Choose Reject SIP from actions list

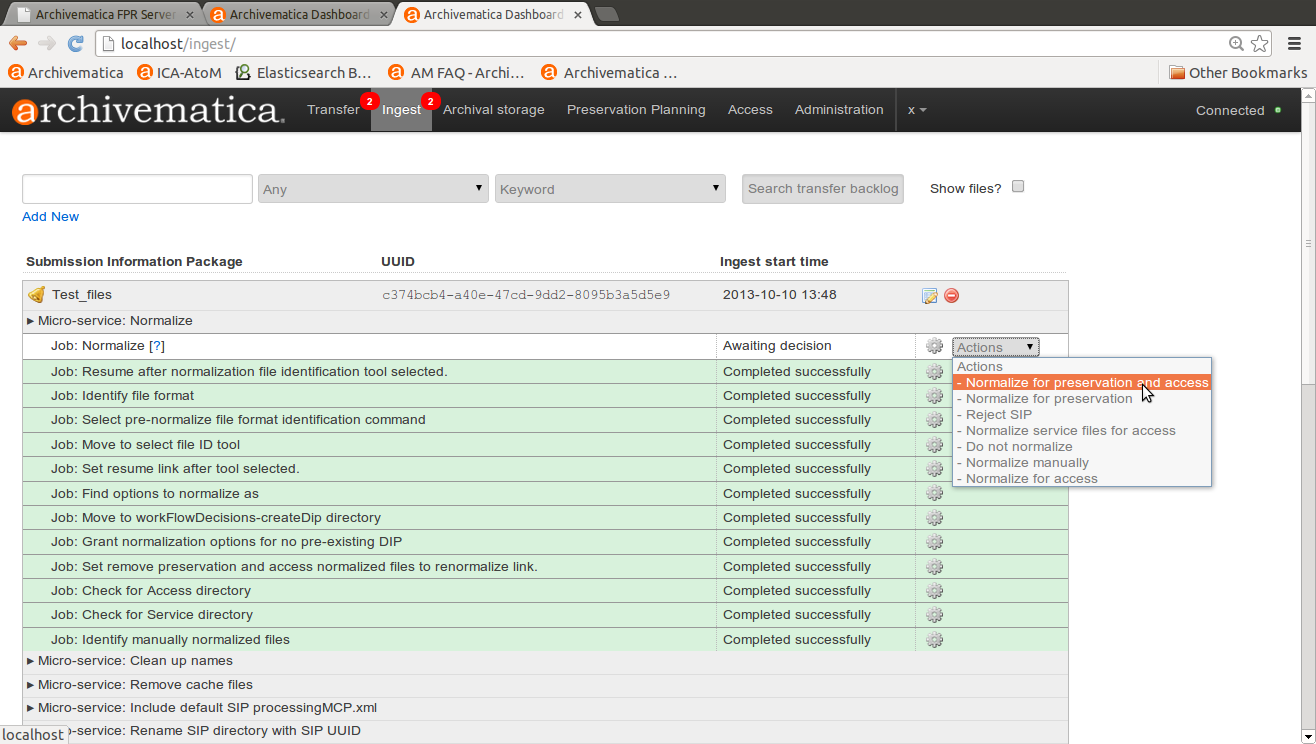click(x=998, y=415)
